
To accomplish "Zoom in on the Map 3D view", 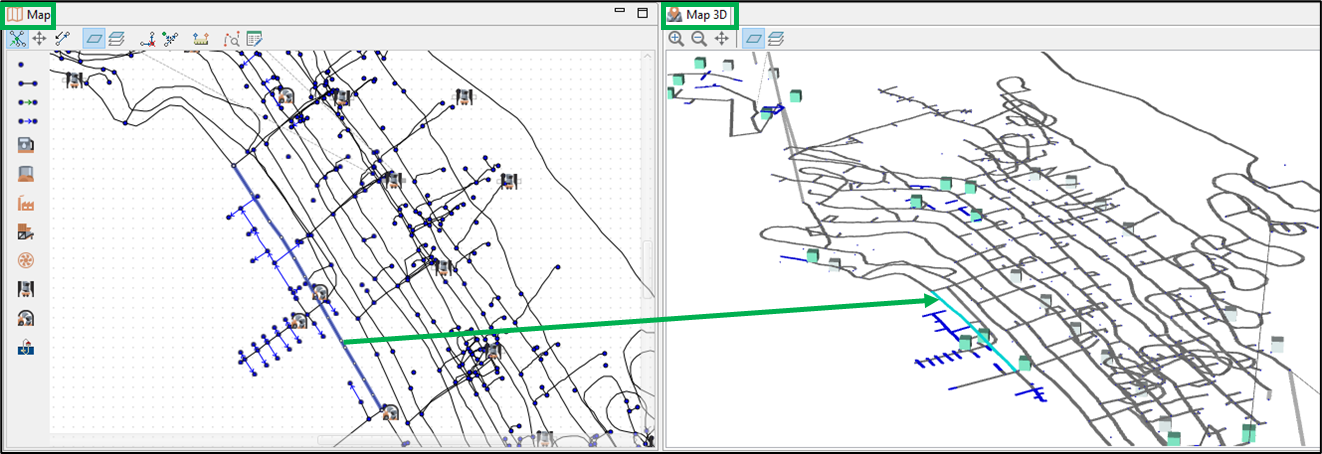I will click(676, 39).
